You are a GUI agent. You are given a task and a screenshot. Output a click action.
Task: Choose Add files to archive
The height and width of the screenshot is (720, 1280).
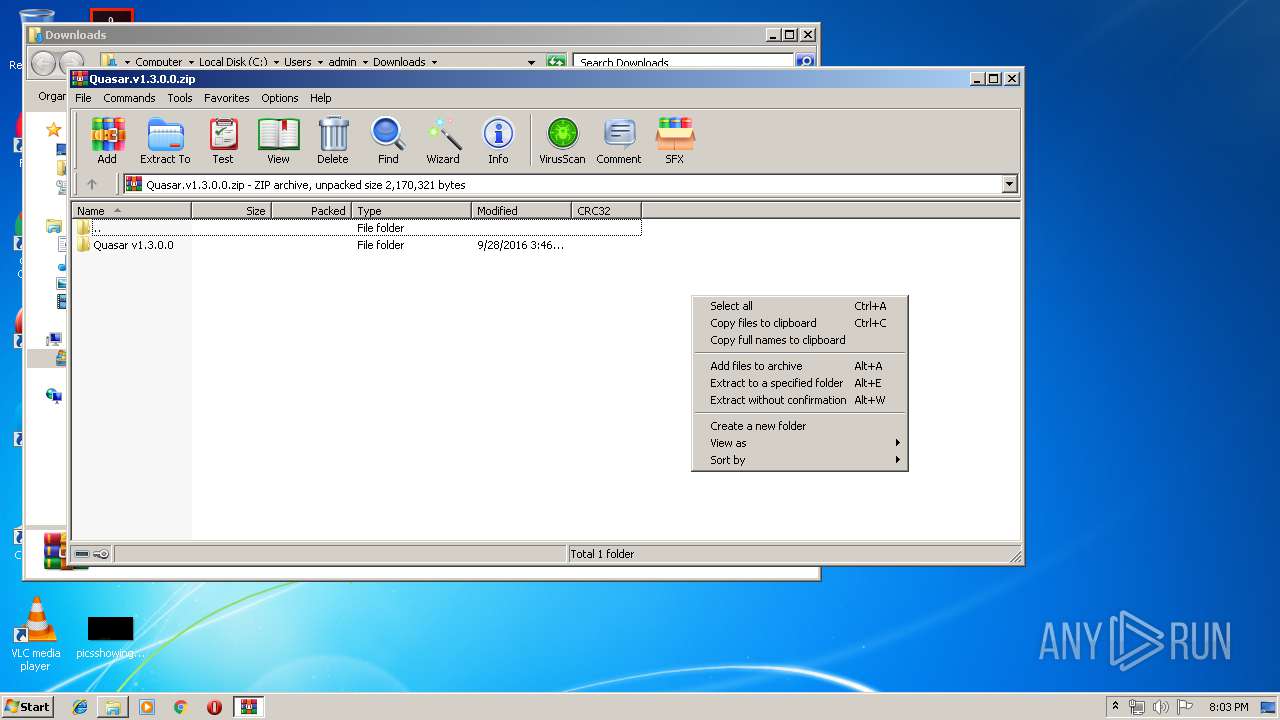[x=799, y=366]
